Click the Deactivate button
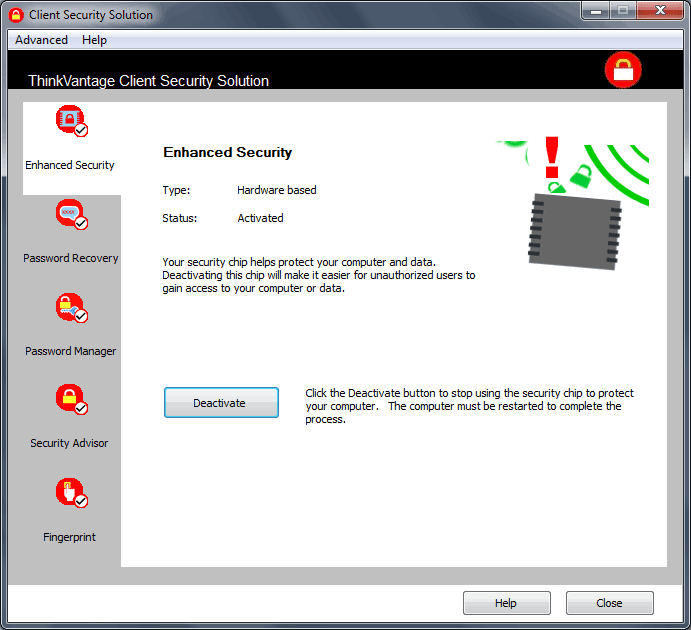This screenshot has height=630, width=691. coord(221,403)
